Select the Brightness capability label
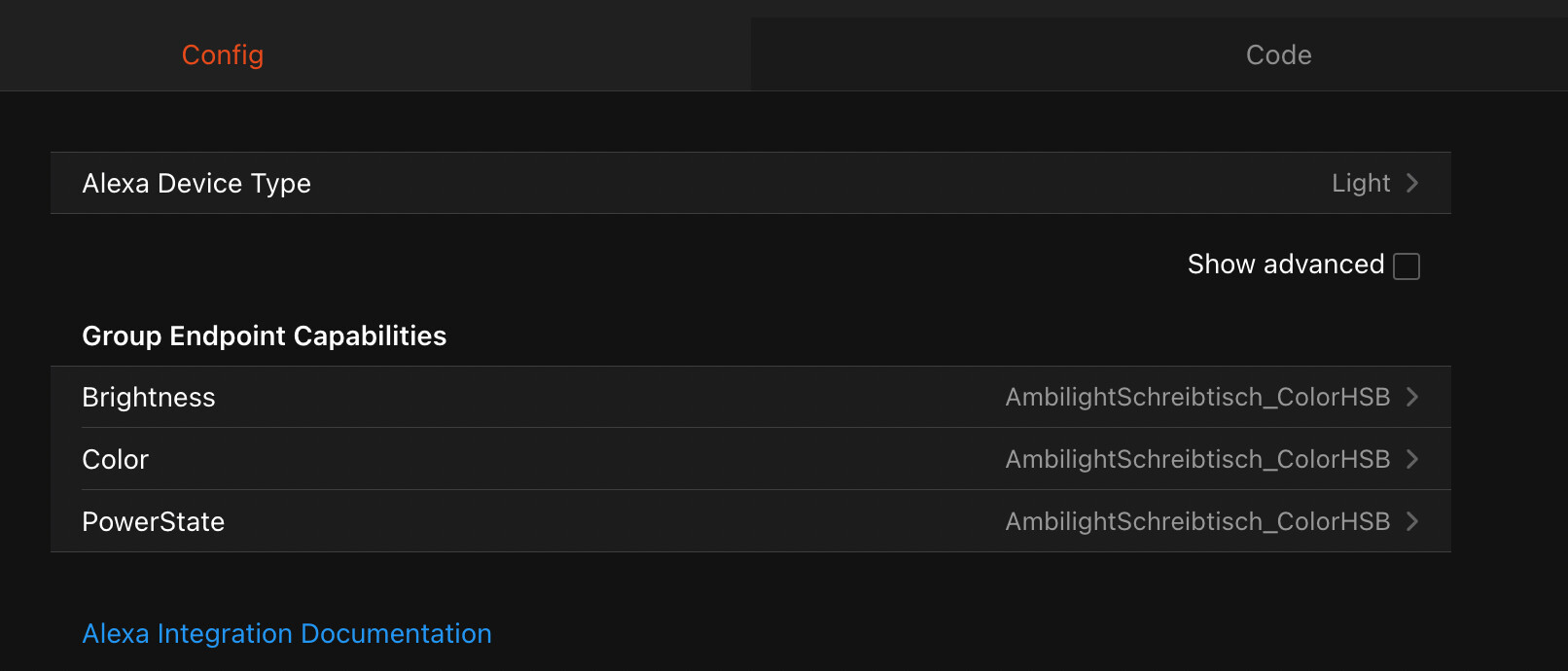The width and height of the screenshot is (1568, 671). click(149, 397)
